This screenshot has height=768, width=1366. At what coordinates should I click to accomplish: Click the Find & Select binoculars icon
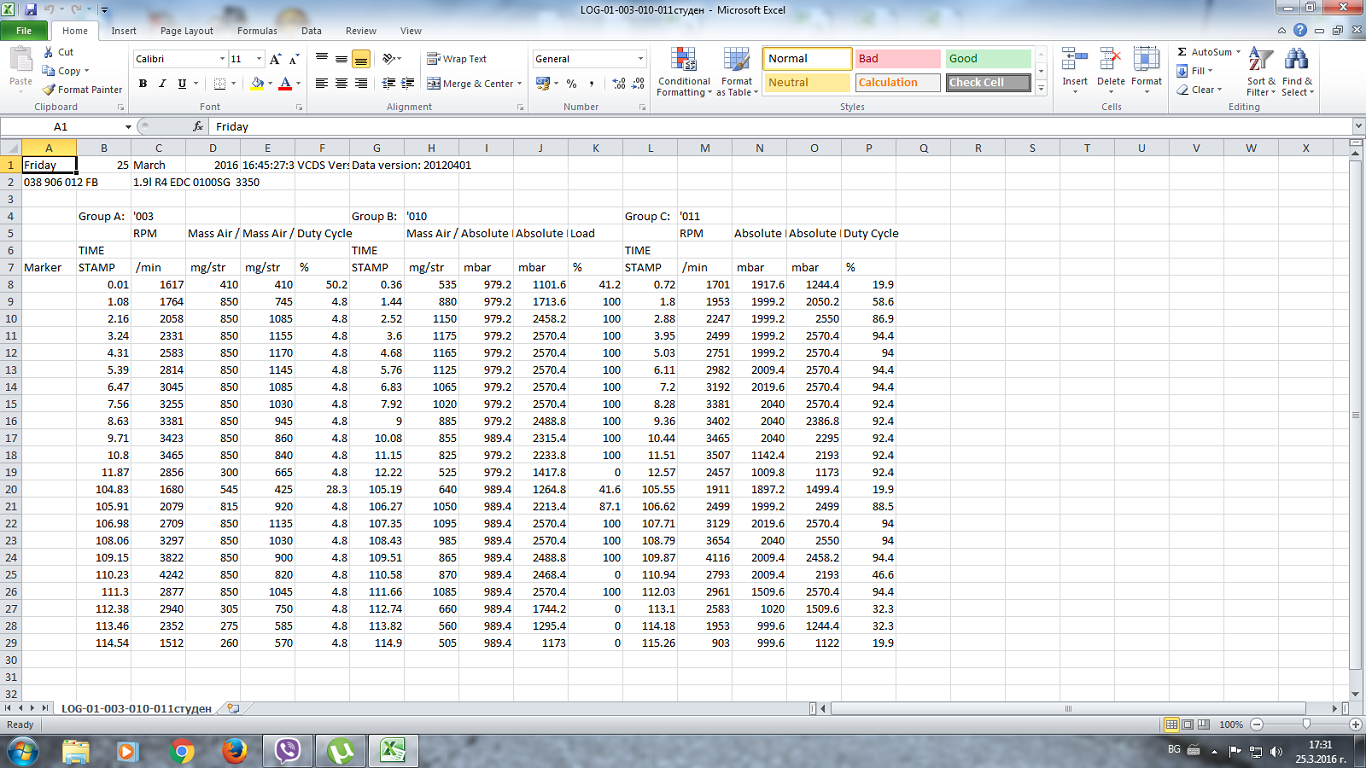click(1297, 61)
